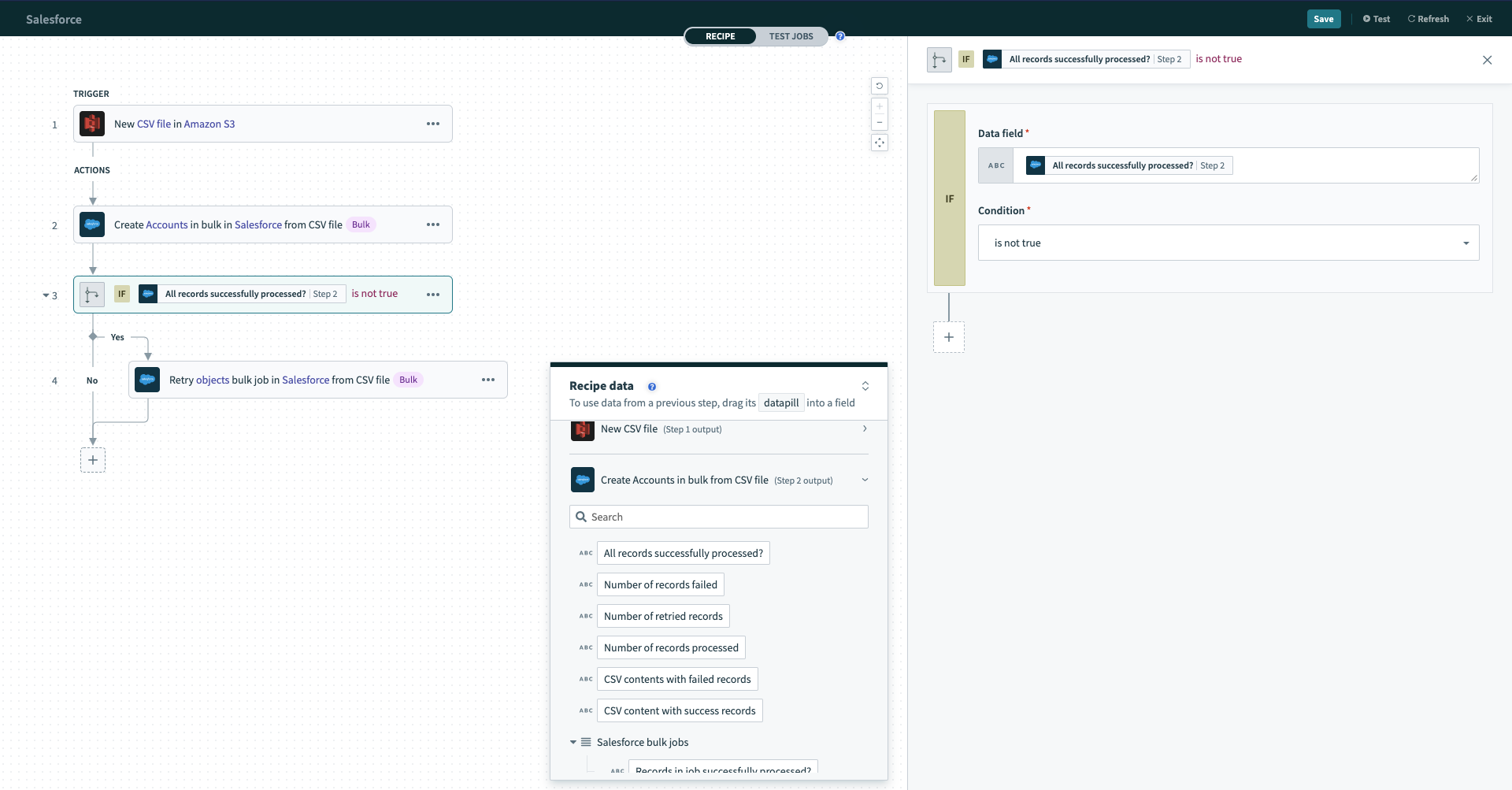Viewport: 1512px width, 790px height.
Task: Open the Recipe data help icon
Action: [x=652, y=387]
